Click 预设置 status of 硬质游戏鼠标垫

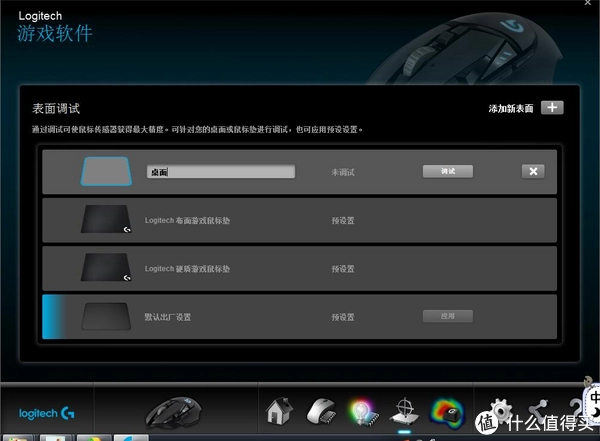[343, 269]
